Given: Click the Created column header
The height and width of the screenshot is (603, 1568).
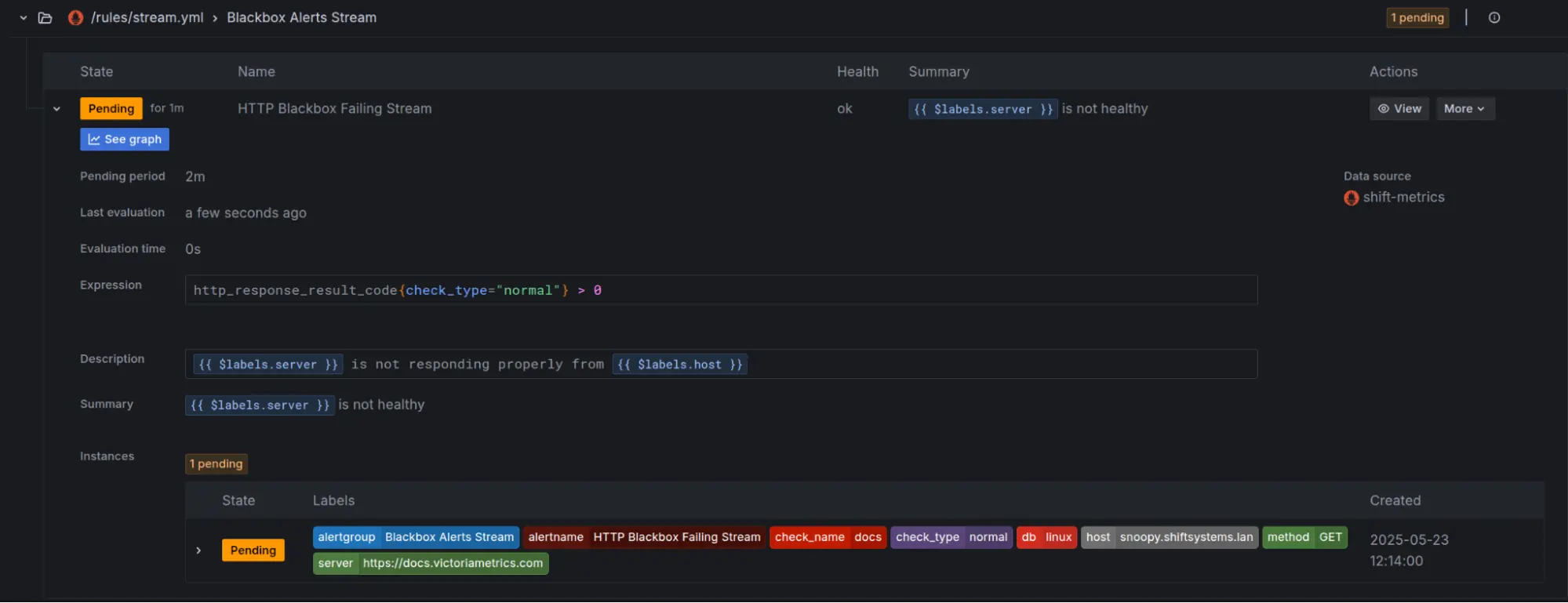Looking at the screenshot, I should coord(1395,500).
